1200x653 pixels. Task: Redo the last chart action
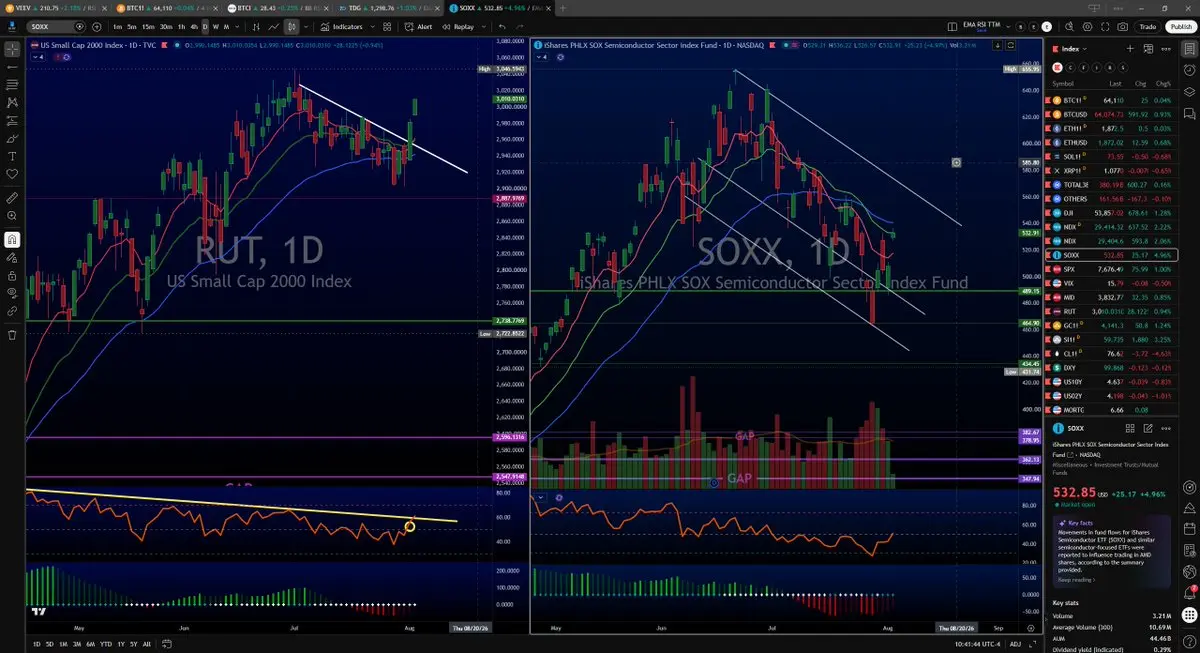point(518,26)
